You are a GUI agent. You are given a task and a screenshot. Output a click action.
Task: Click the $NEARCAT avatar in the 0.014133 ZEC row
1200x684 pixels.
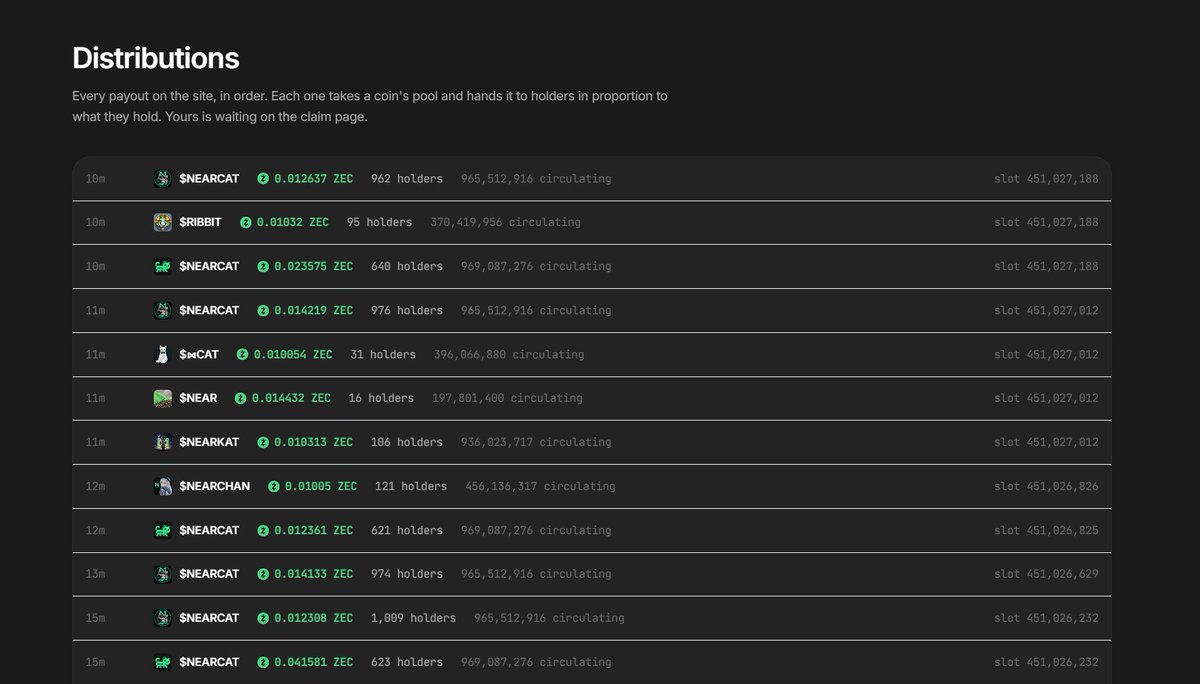point(163,574)
